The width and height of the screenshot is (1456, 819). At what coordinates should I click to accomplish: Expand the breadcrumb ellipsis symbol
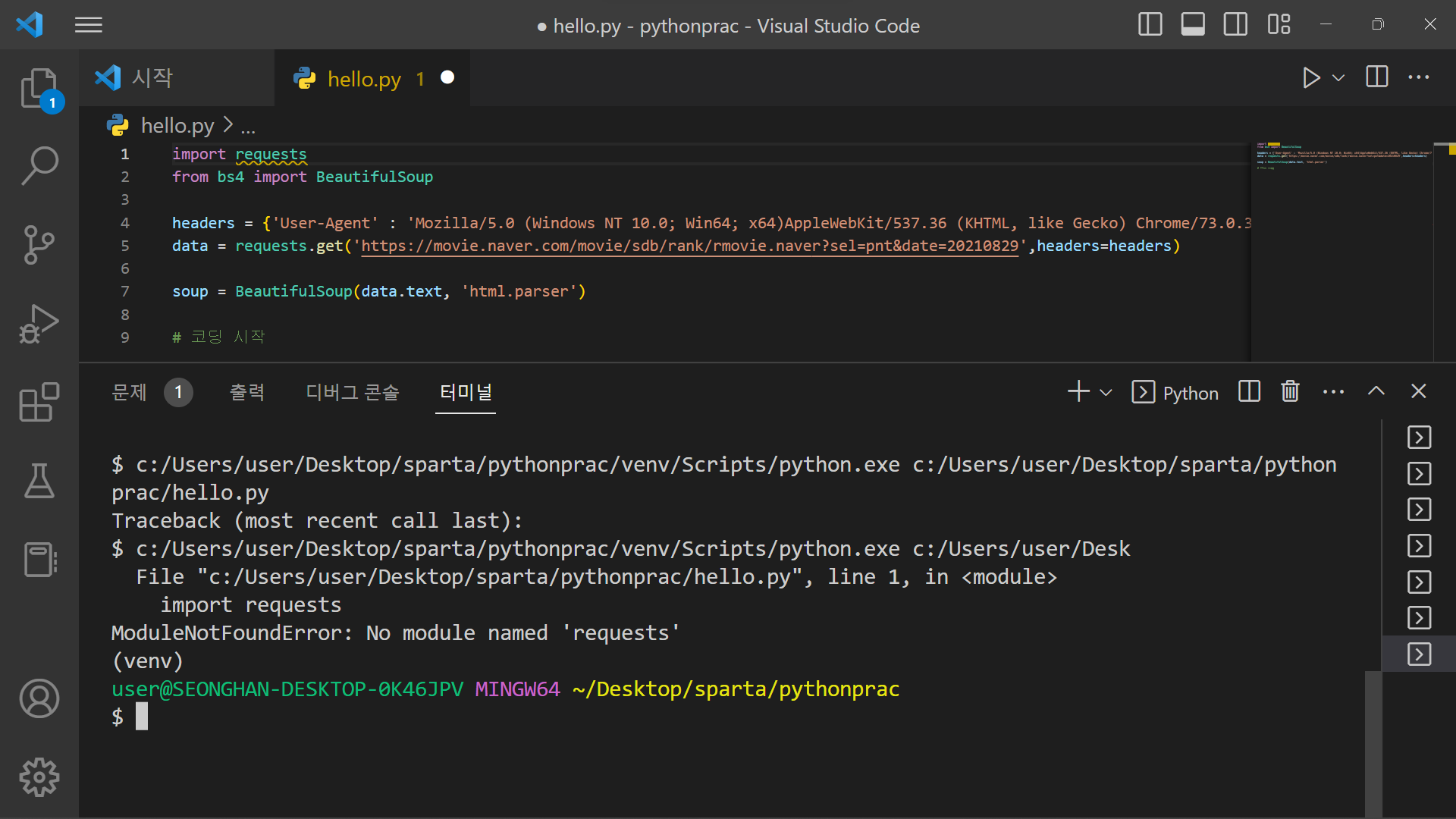248,126
